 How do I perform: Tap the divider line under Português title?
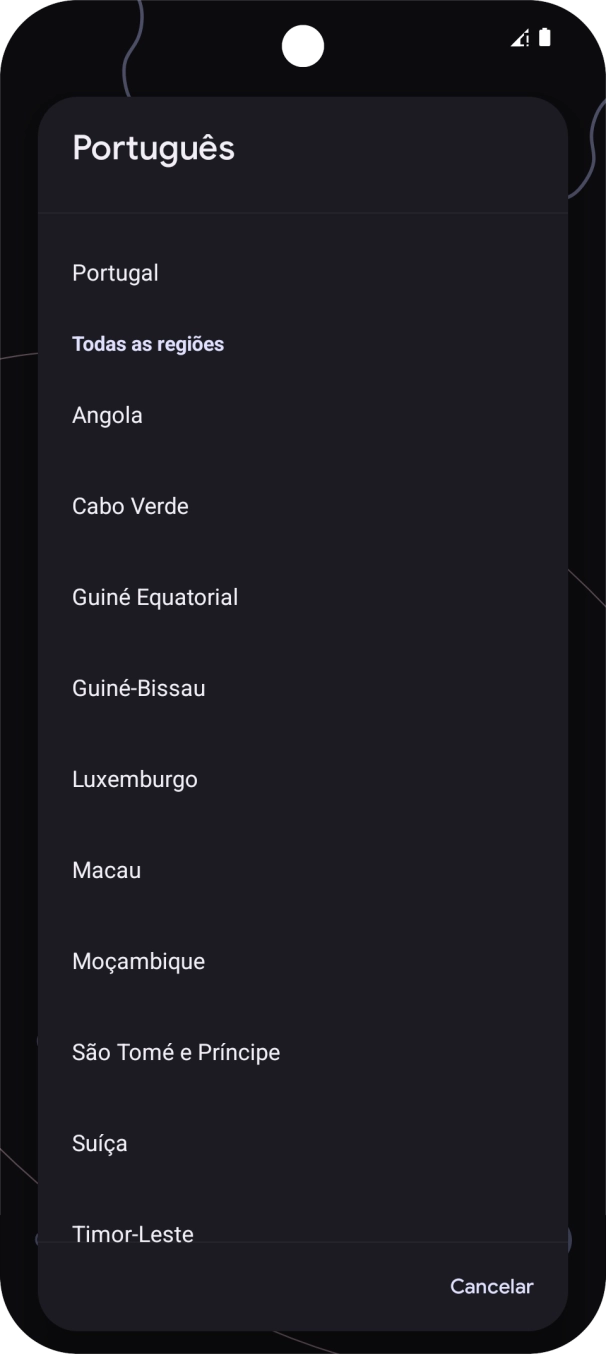click(x=303, y=213)
